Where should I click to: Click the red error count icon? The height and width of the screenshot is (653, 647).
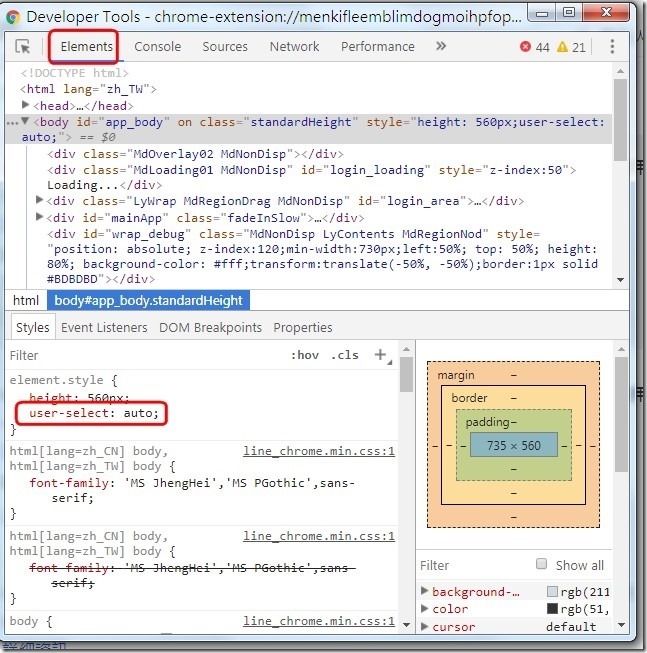click(525, 46)
